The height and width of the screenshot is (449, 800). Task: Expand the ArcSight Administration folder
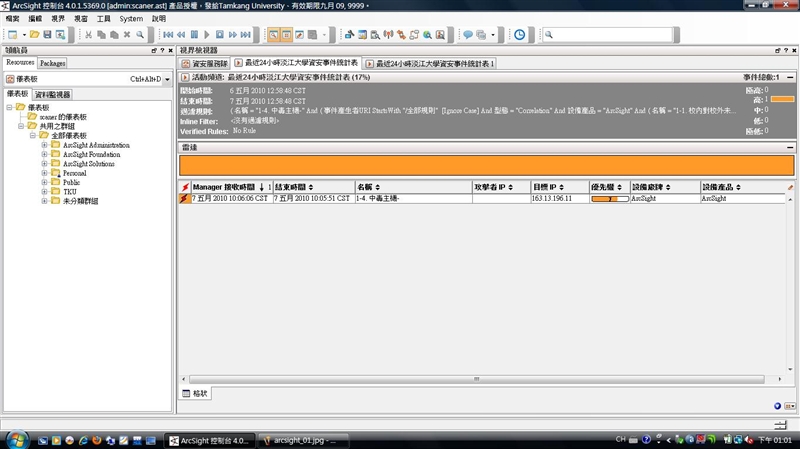tap(44, 145)
